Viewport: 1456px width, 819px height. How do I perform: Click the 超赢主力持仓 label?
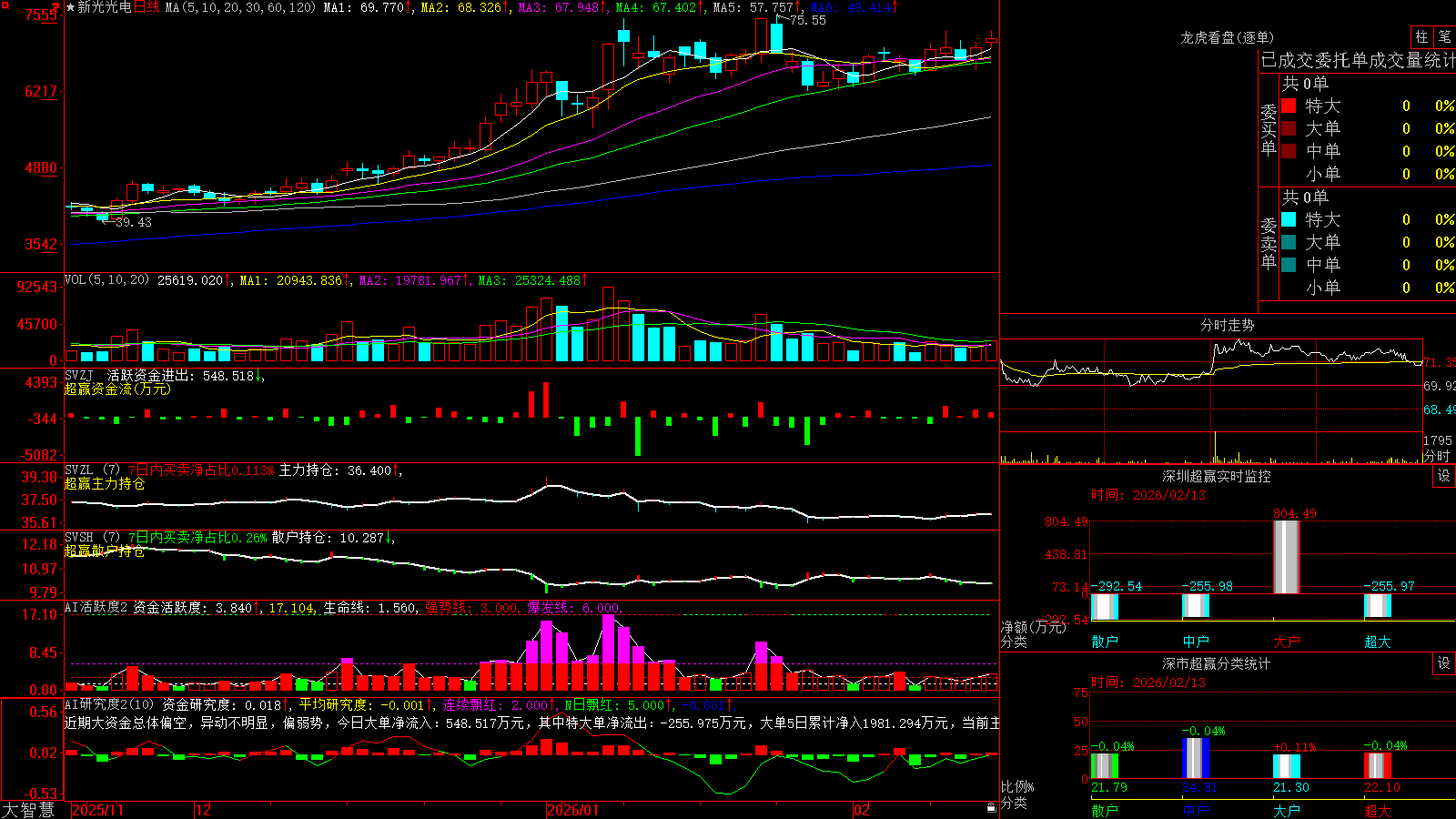(x=105, y=483)
